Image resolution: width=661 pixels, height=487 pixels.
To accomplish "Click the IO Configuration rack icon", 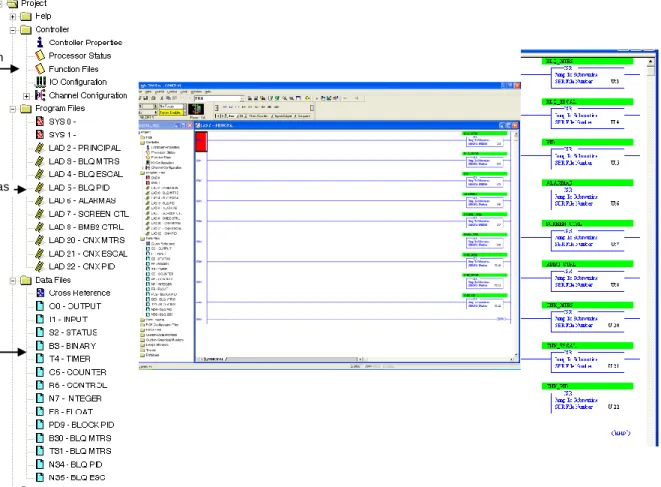I will coord(40,81).
